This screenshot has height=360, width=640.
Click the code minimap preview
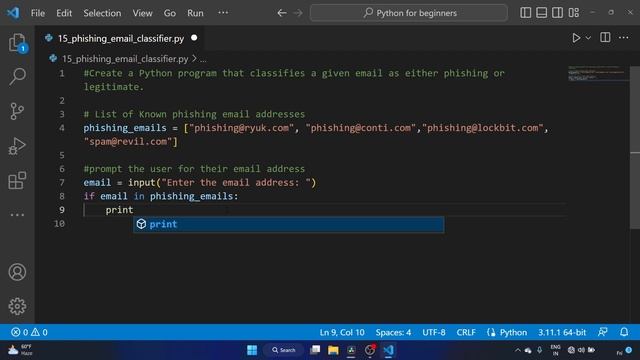(x=598, y=73)
